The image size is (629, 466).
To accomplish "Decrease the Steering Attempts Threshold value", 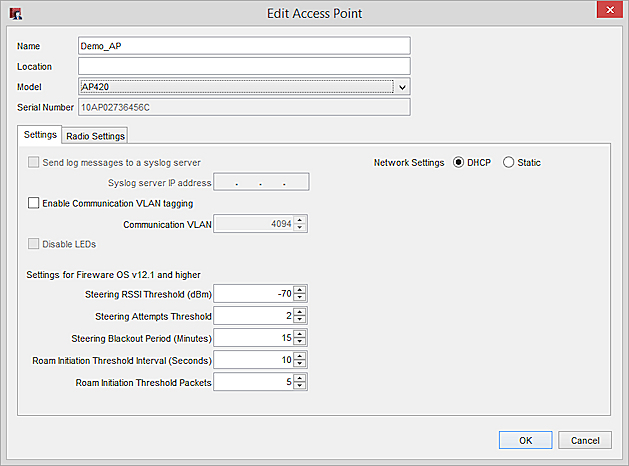I will tap(300, 320).
